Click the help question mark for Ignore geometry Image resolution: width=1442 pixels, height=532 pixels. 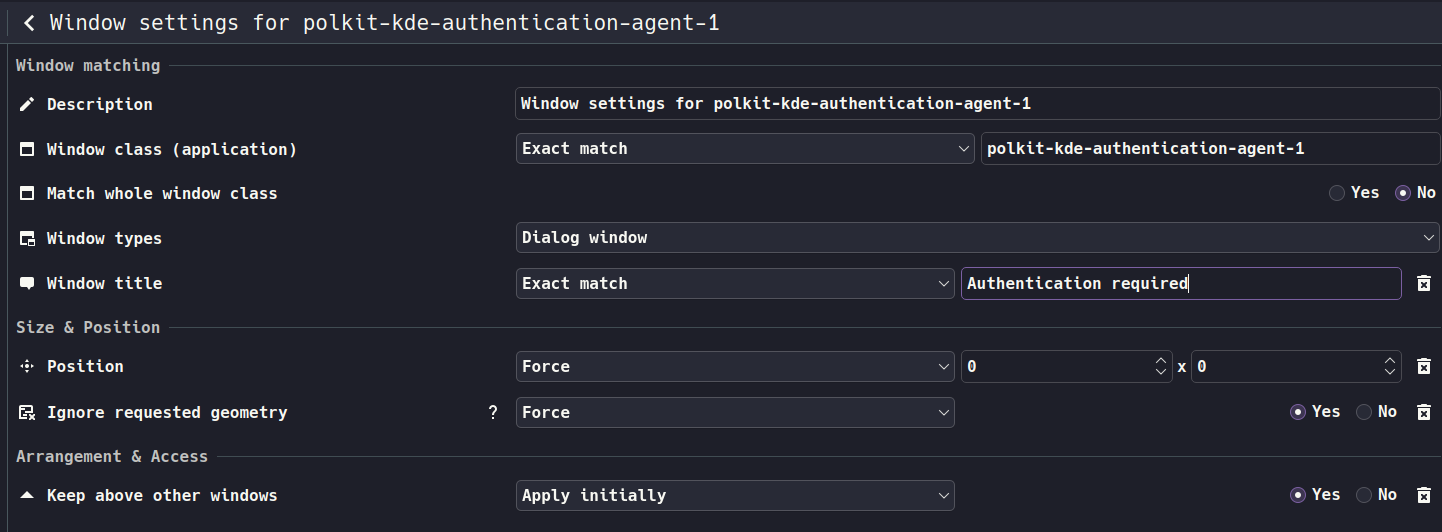493,412
